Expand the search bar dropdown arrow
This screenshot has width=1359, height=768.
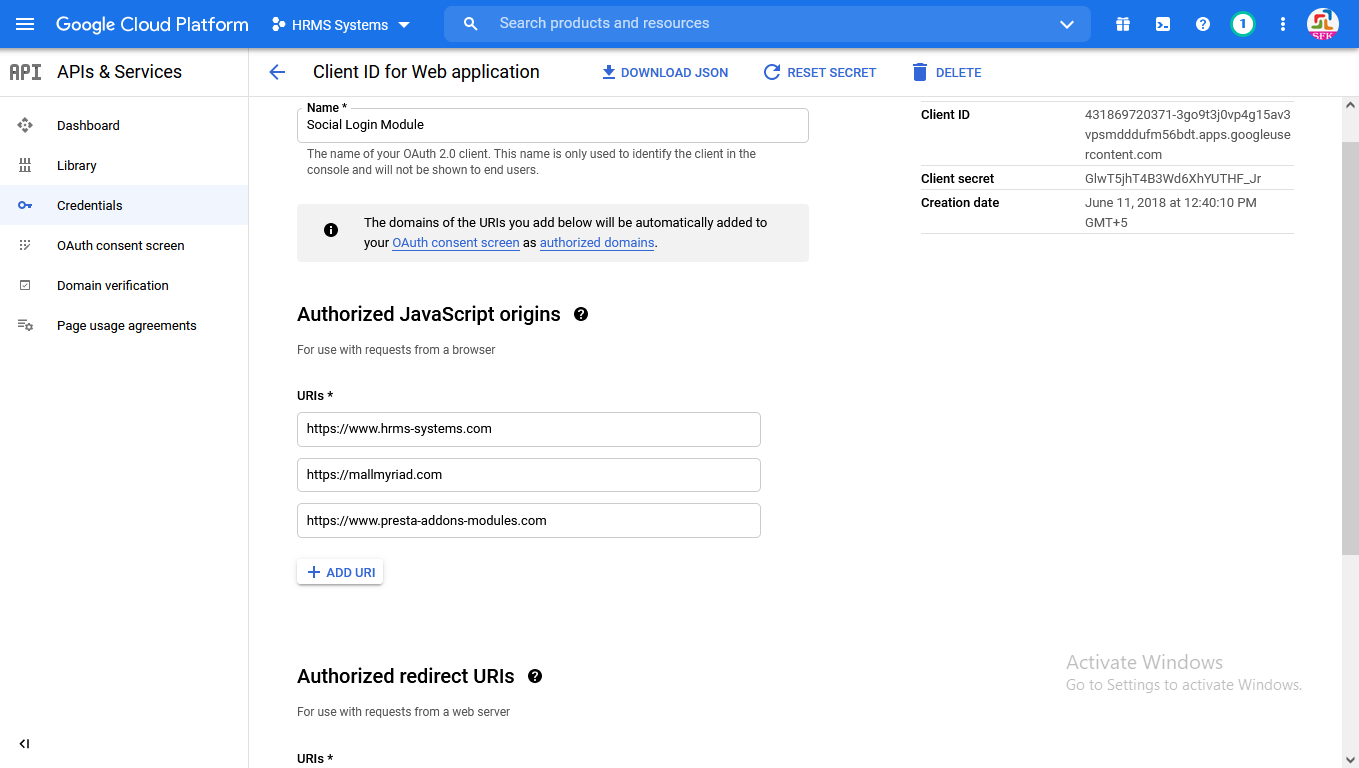point(1067,24)
